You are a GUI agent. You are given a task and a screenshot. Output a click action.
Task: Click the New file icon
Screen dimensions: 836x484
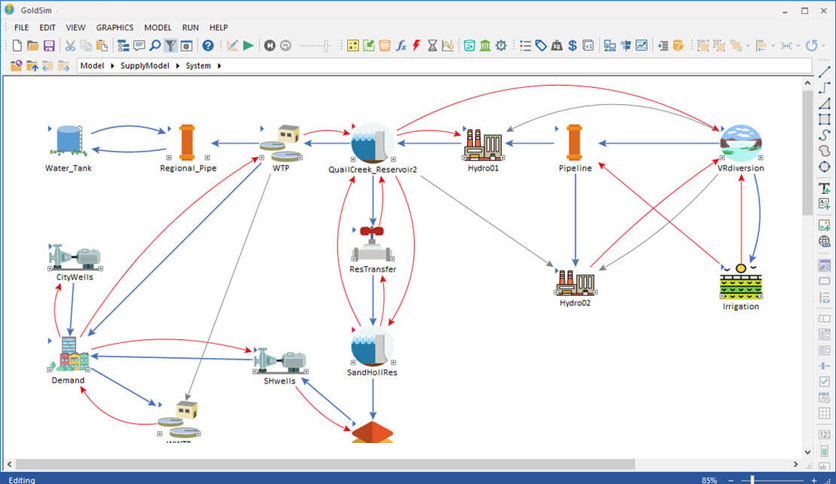[17, 45]
